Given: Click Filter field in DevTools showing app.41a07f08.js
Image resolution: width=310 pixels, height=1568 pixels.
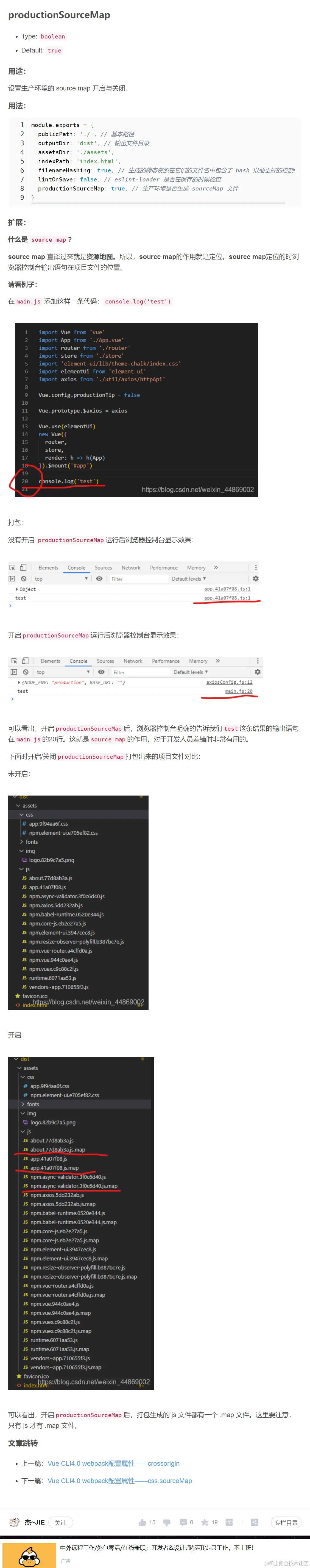Looking at the screenshot, I should [x=139, y=579].
